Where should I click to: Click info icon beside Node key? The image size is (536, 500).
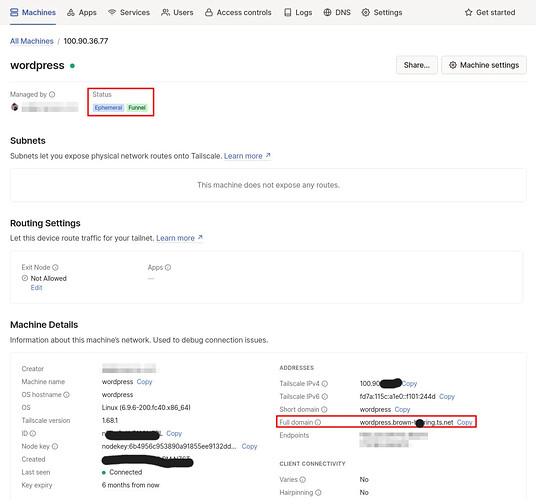[x=55, y=446]
